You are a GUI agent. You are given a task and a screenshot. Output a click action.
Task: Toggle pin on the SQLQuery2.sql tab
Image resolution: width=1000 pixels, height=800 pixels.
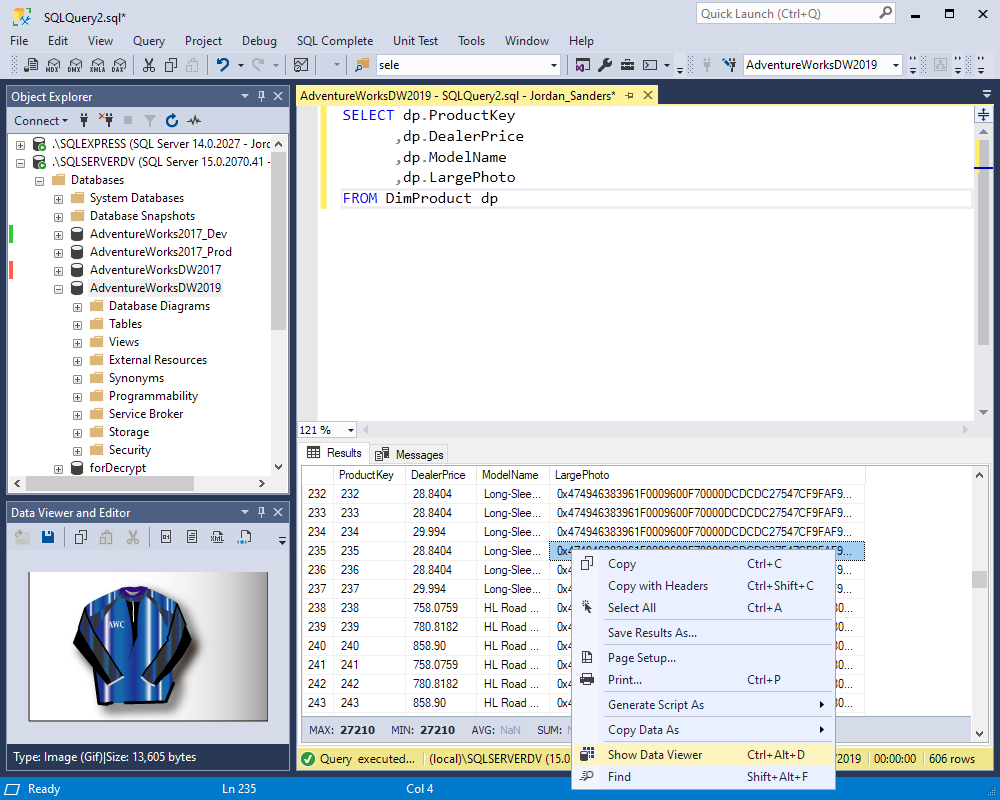point(629,95)
